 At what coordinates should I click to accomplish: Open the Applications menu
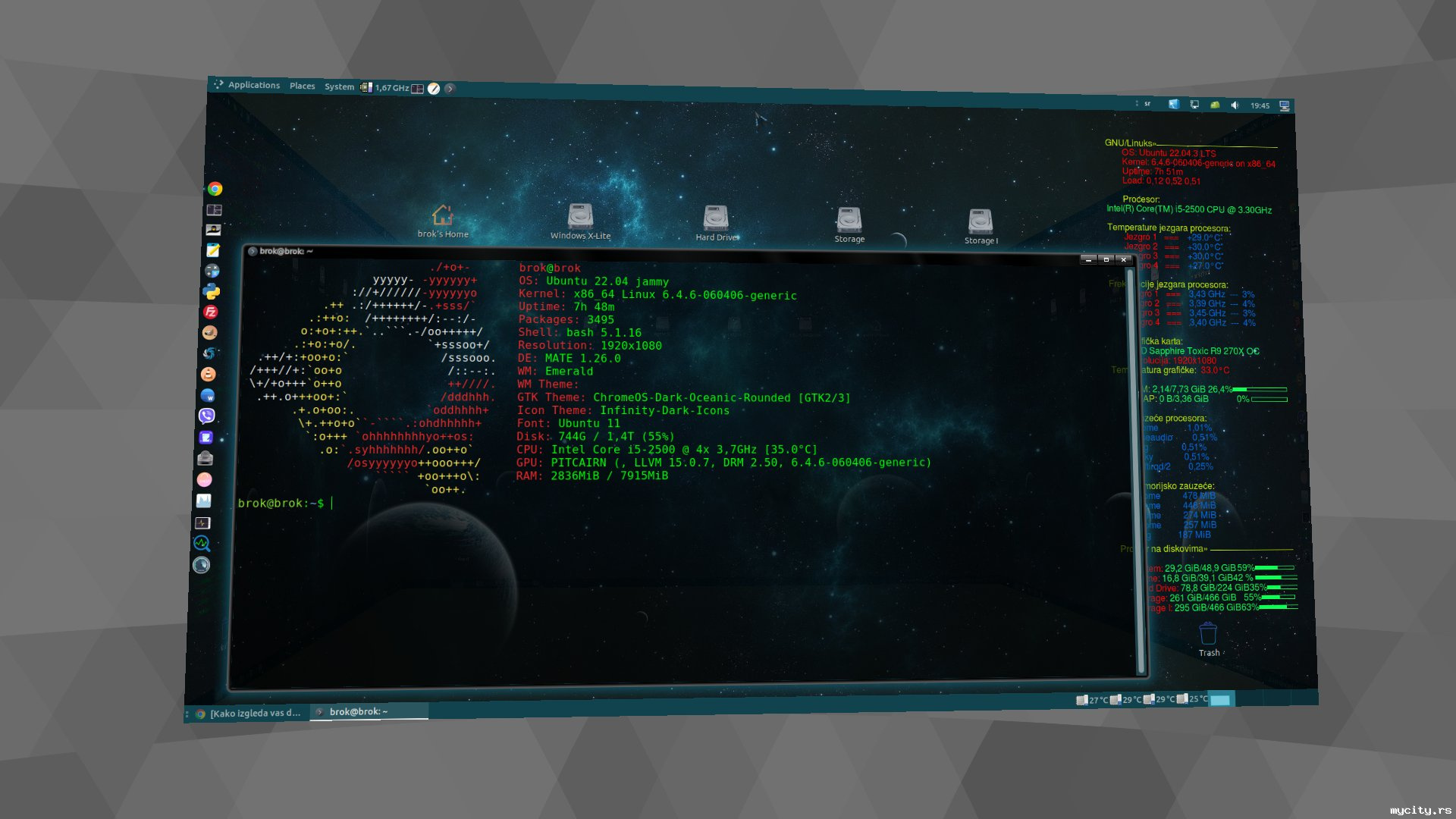coord(253,85)
